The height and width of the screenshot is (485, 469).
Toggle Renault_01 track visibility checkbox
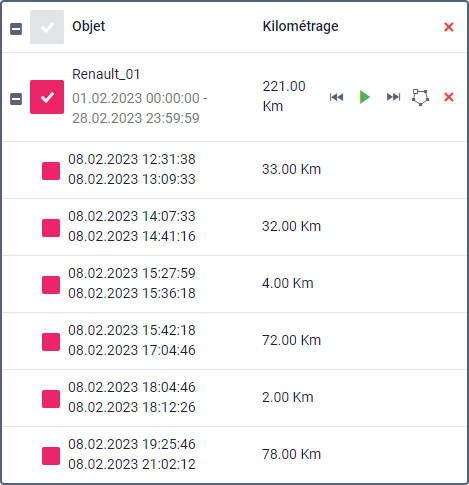47,97
